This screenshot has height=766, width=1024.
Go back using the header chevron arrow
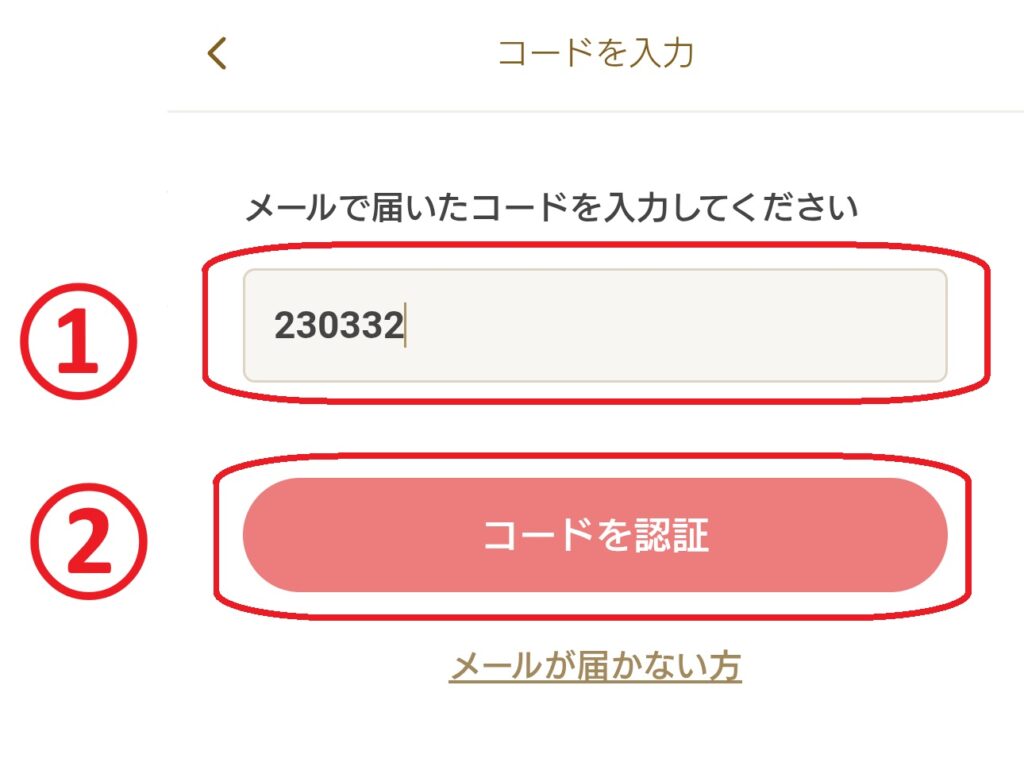pos(217,53)
